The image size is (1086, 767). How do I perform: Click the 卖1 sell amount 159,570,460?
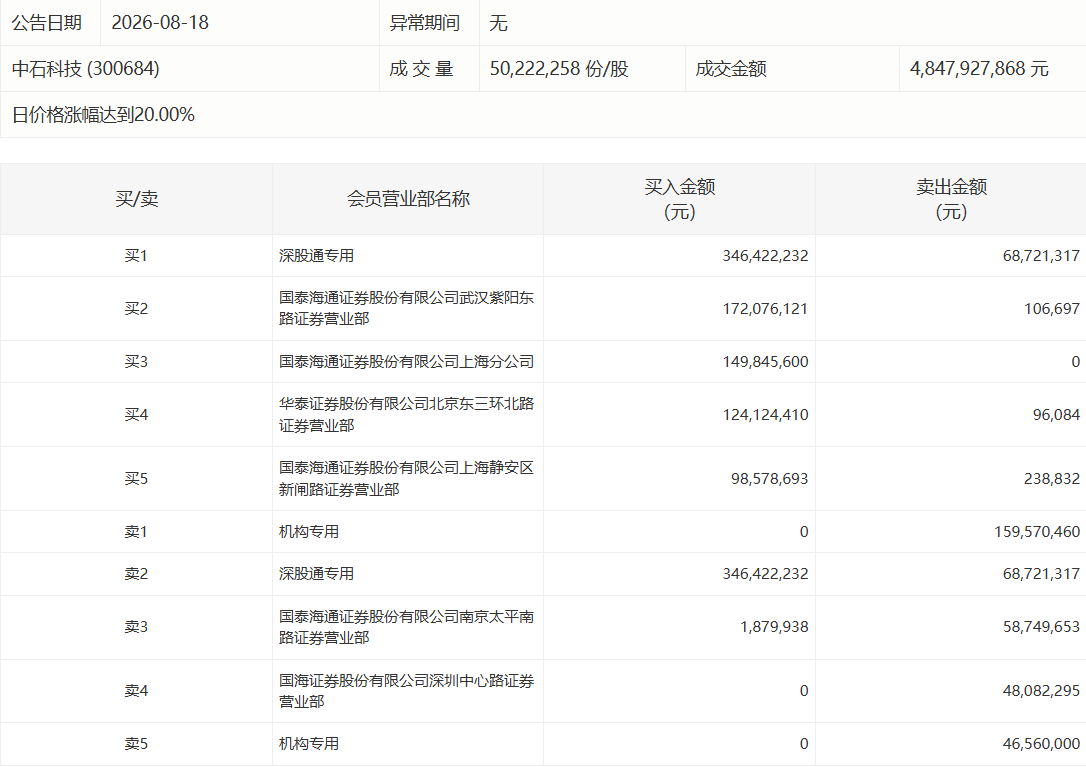coord(1037,531)
